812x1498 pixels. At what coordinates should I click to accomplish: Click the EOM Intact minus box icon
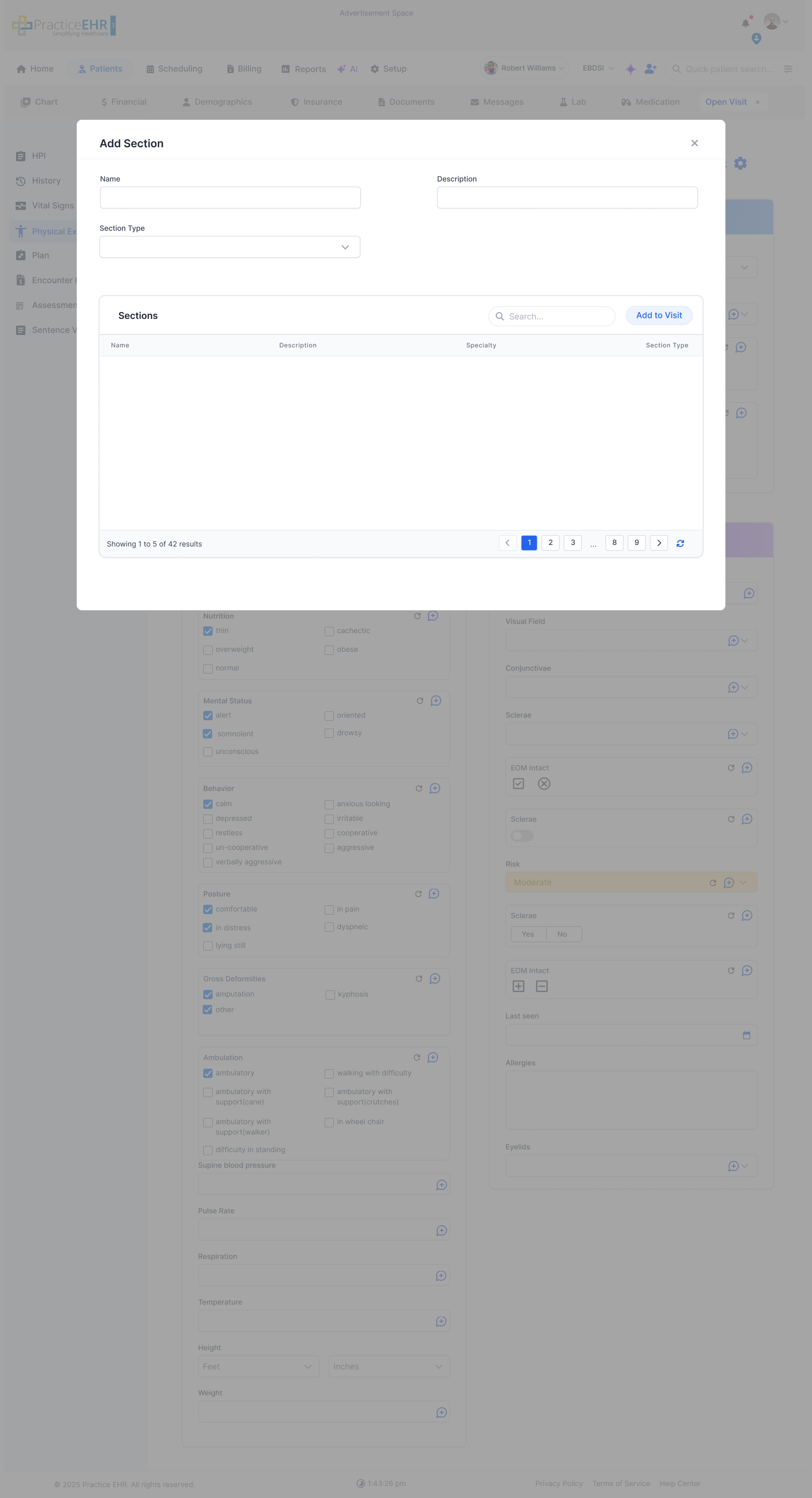pos(541,986)
